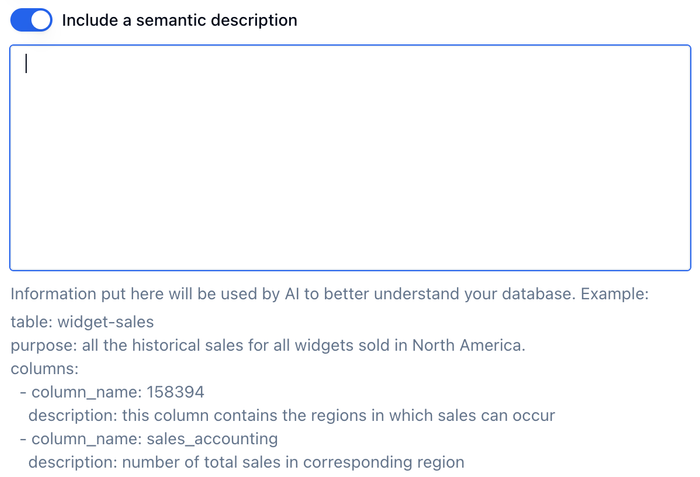
Task: Disable the semantic description toggle switch
Action: click(31, 20)
